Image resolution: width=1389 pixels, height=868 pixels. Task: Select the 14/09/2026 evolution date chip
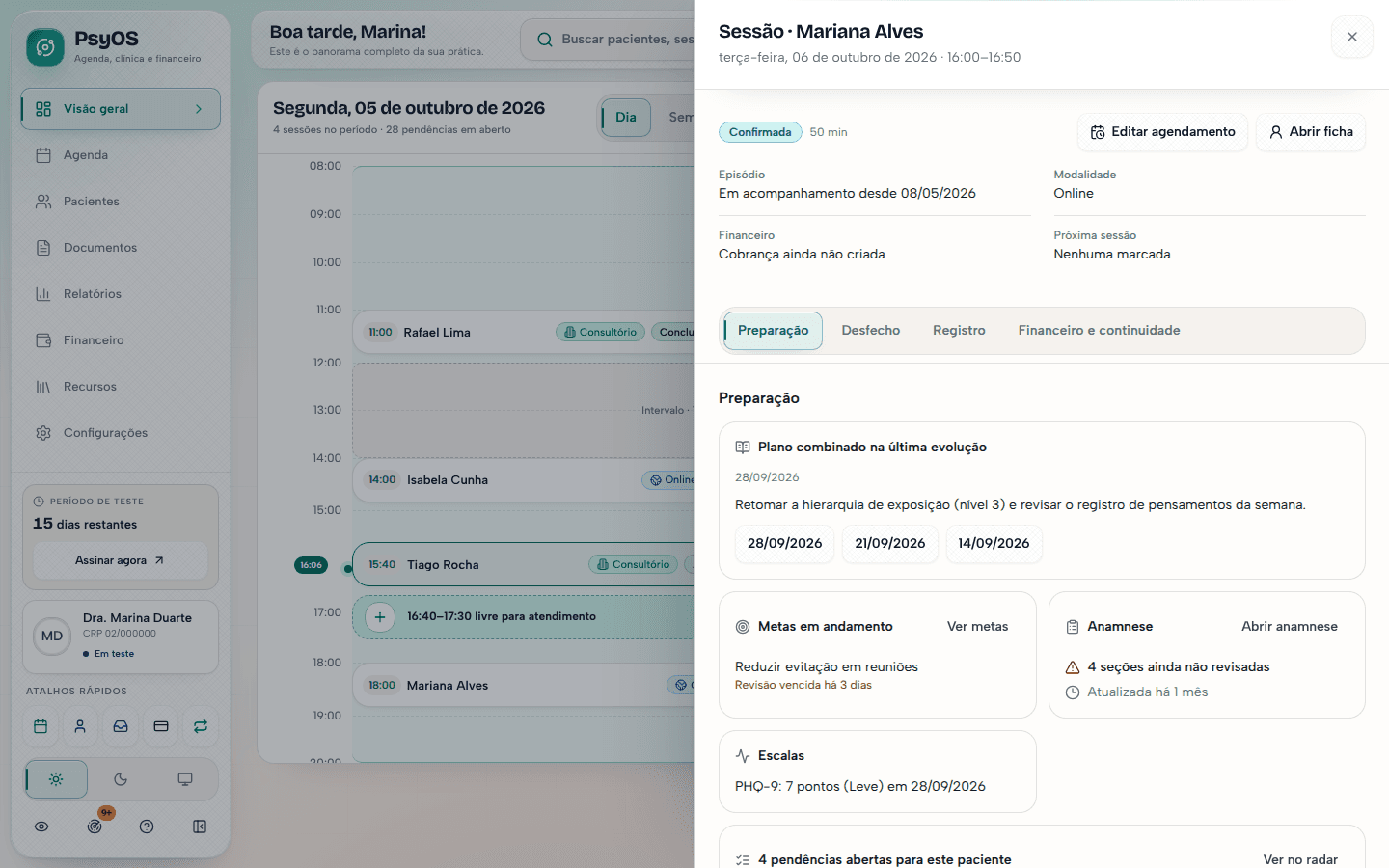tap(994, 544)
